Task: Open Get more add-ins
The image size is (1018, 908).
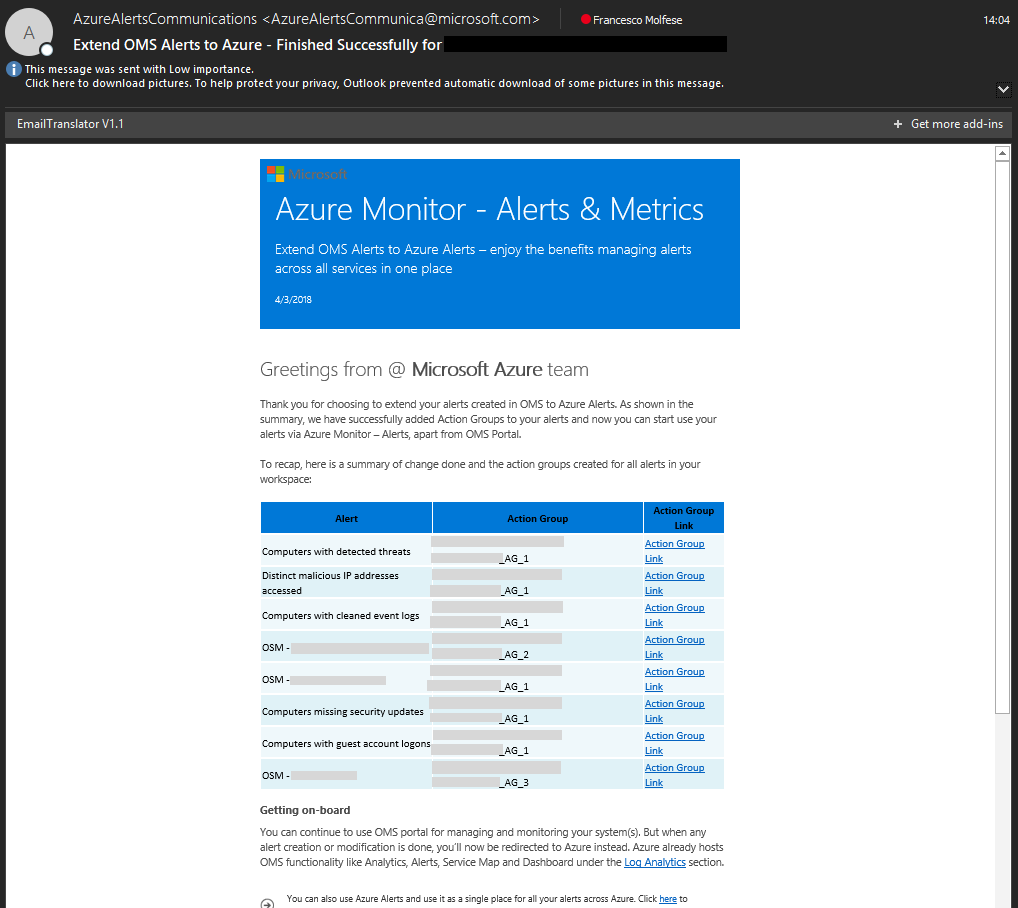Action: click(x=956, y=124)
